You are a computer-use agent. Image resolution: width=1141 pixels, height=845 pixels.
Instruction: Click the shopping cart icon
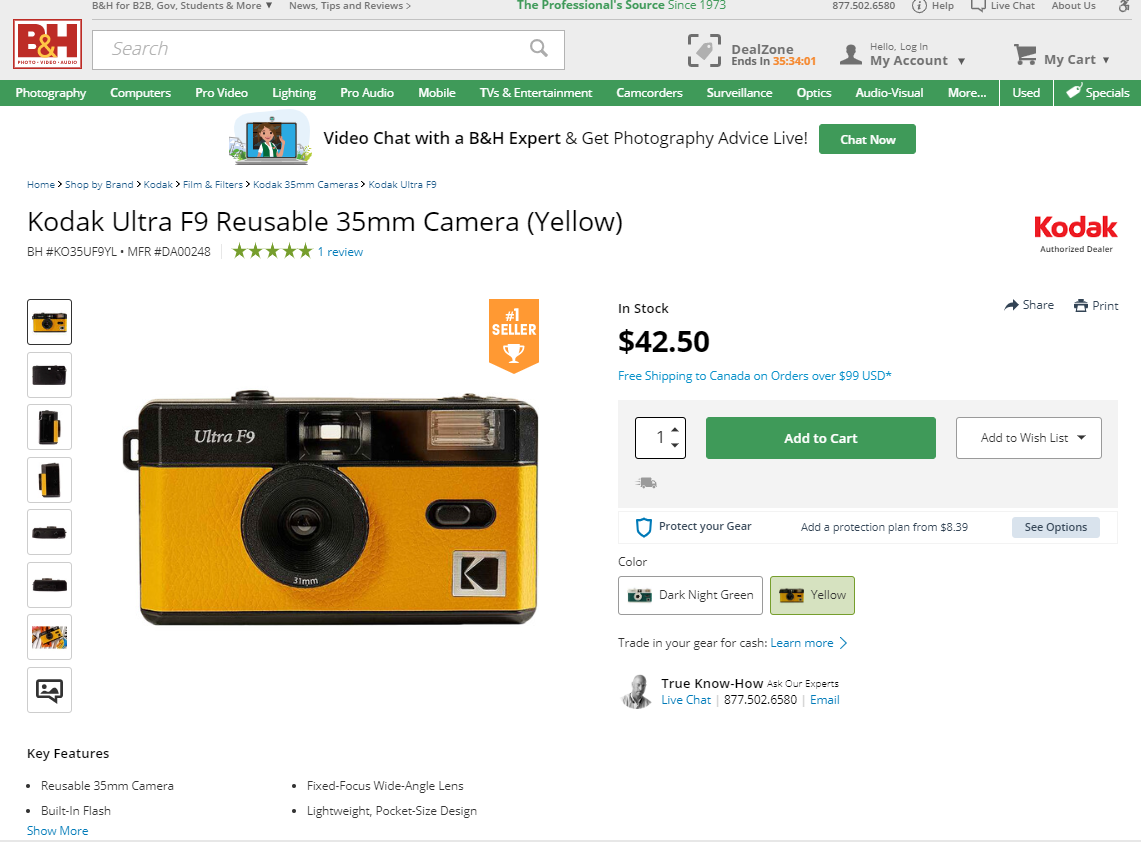pyautogui.click(x=1025, y=54)
